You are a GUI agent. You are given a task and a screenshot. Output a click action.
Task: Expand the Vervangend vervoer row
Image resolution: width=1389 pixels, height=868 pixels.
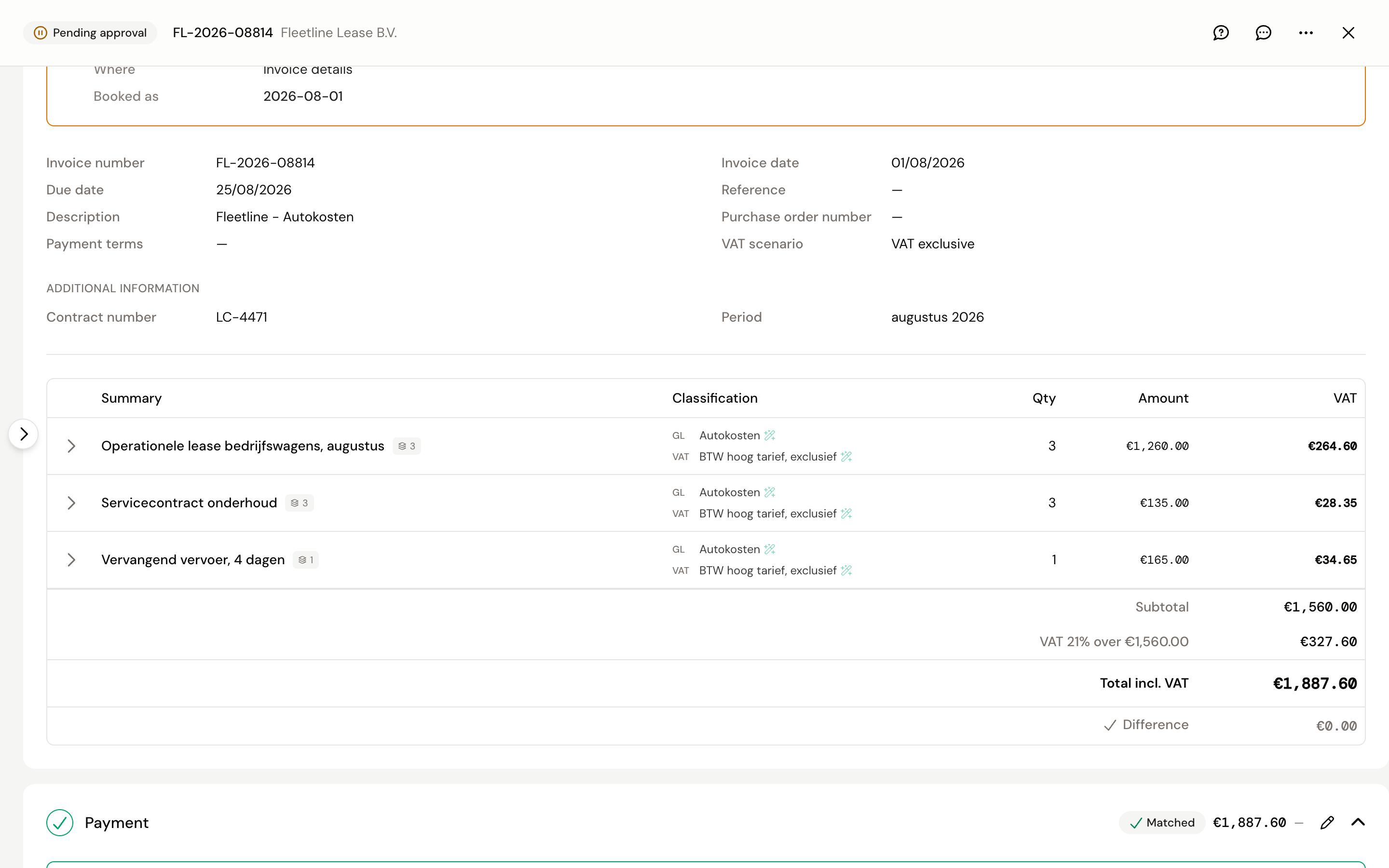71,560
